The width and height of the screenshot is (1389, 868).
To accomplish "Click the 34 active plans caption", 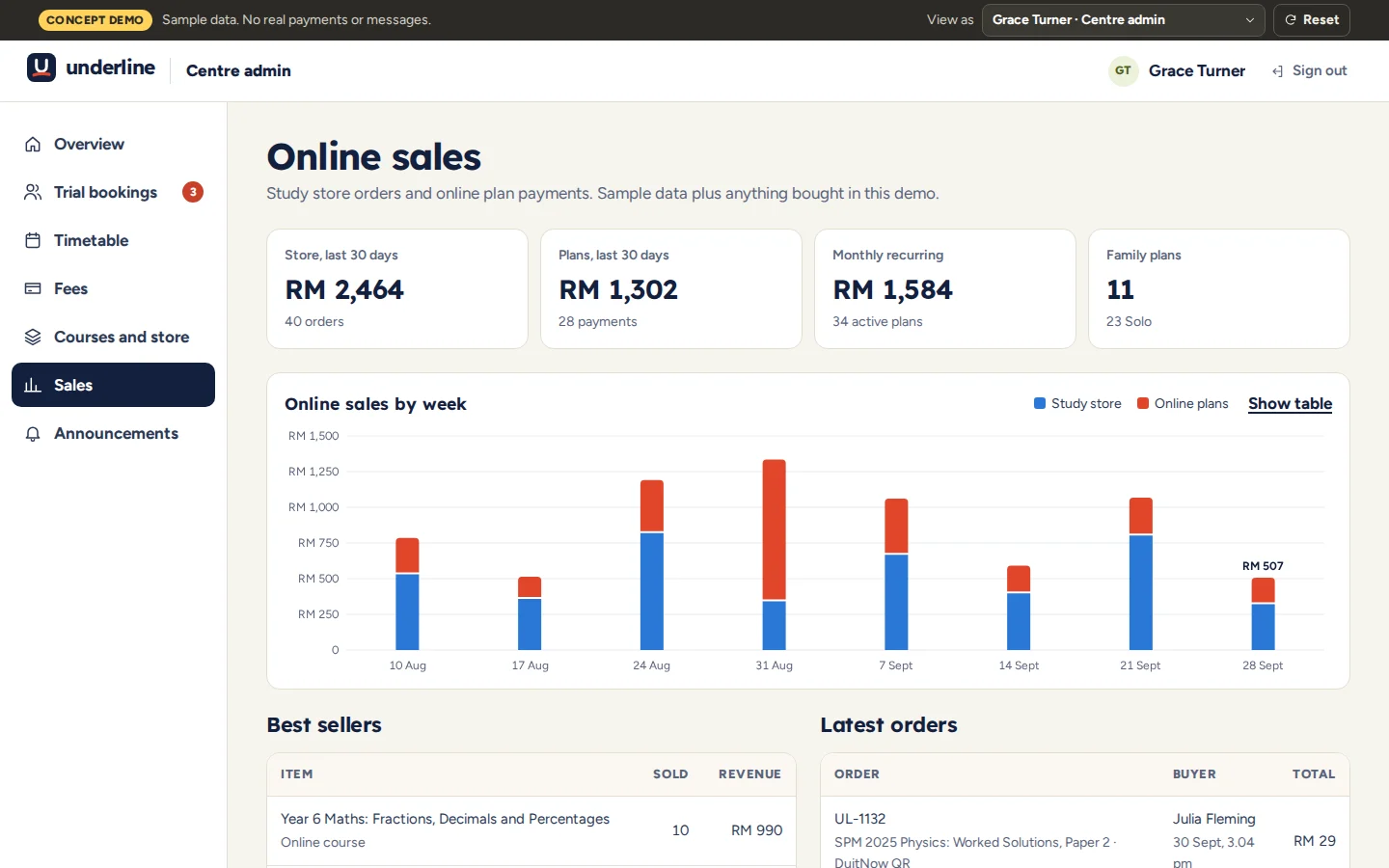I will tap(877, 321).
